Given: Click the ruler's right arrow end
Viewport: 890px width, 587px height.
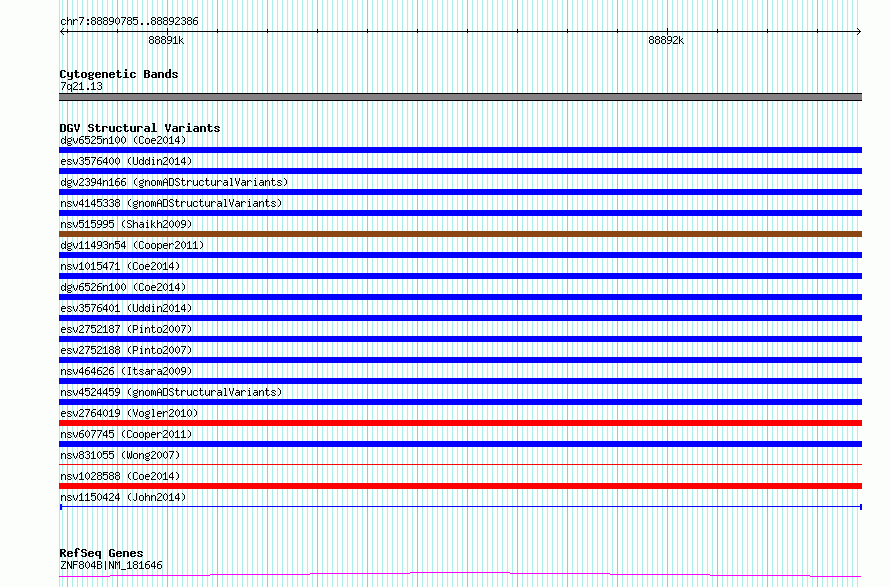Looking at the screenshot, I should pyautogui.click(x=859, y=32).
